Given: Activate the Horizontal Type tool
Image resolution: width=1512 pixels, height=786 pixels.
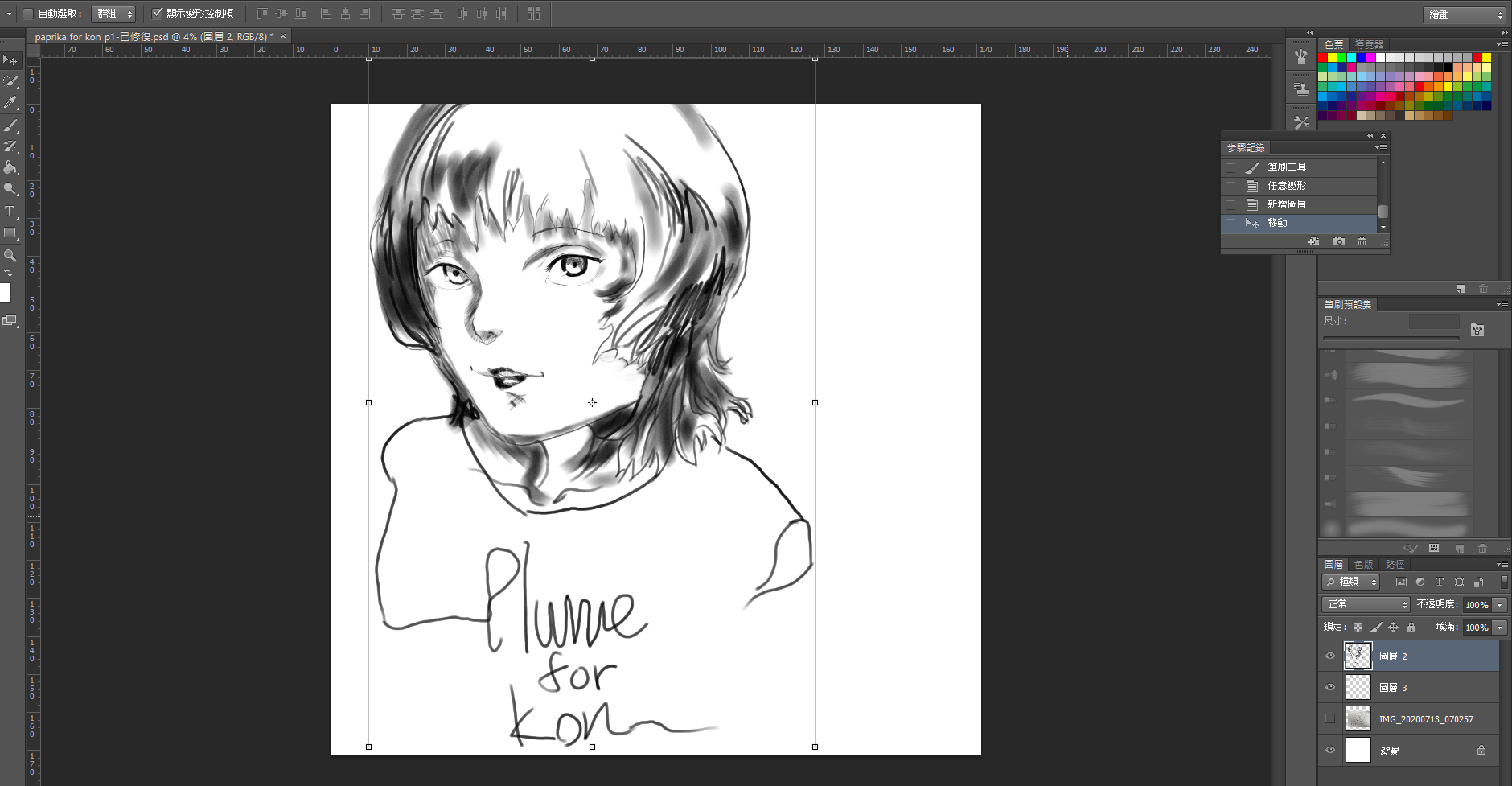Looking at the screenshot, I should (x=10, y=212).
